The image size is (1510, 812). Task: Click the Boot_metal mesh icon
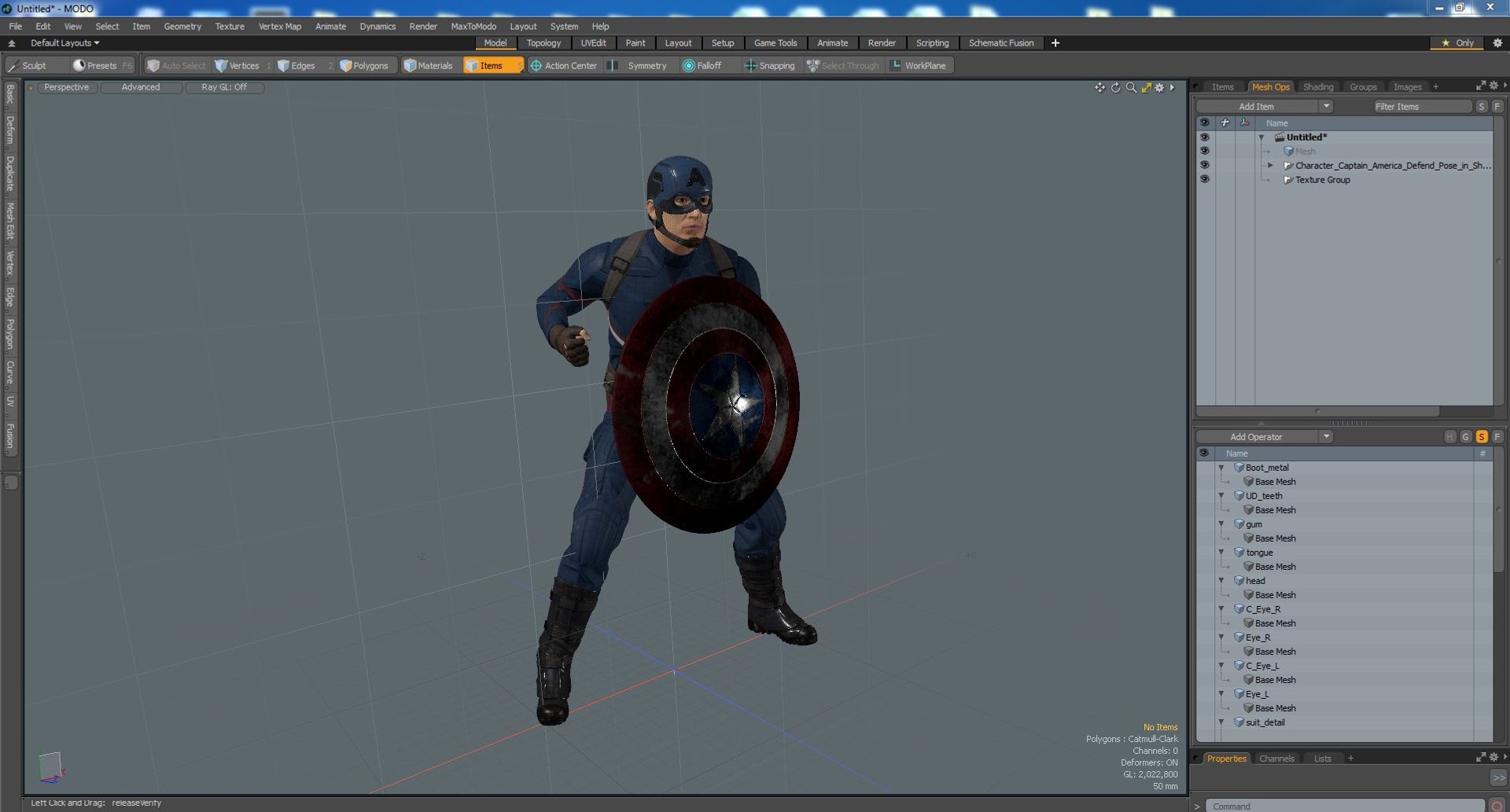pyautogui.click(x=1239, y=468)
